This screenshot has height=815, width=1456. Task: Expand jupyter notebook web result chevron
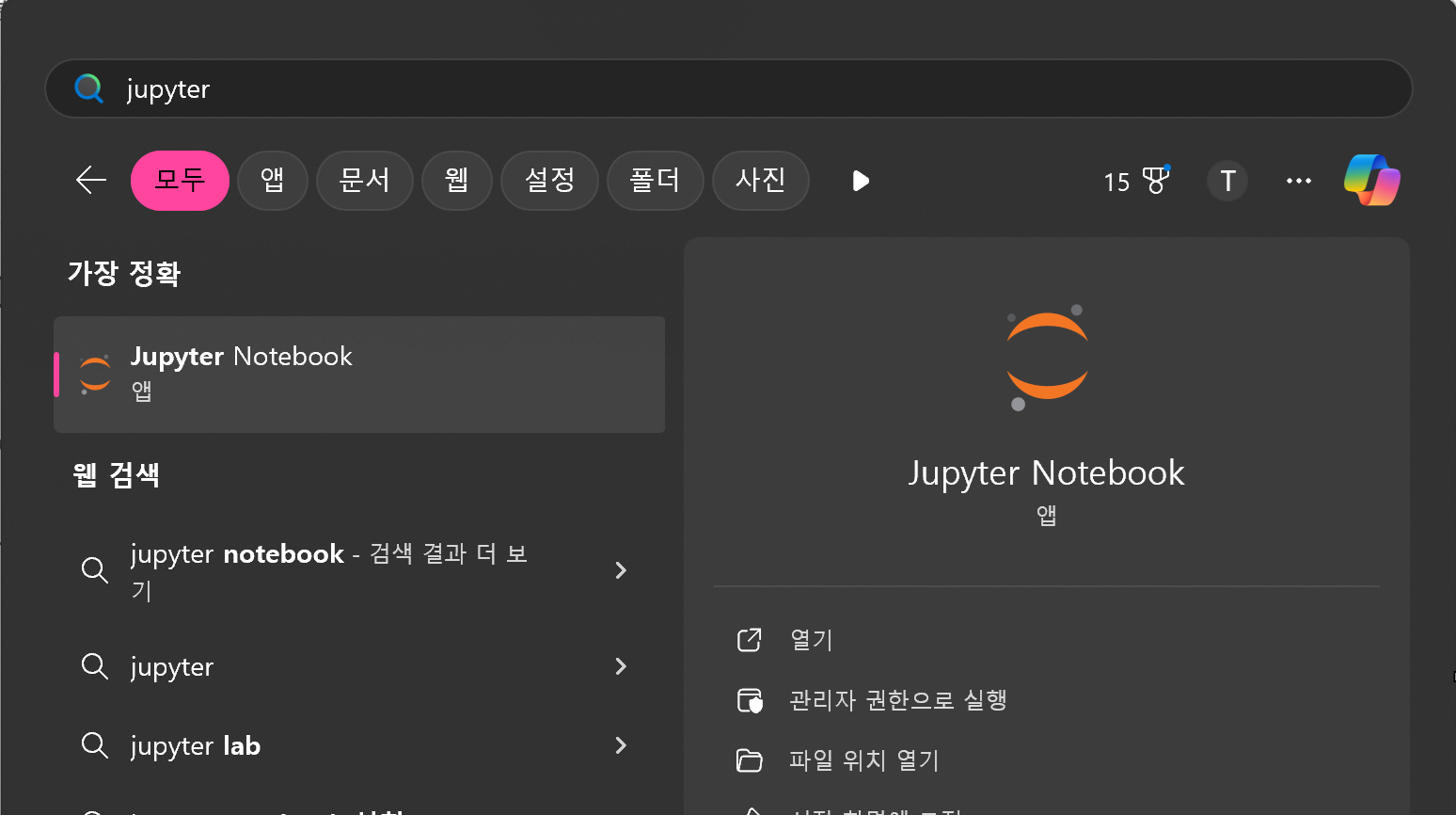[x=621, y=570]
